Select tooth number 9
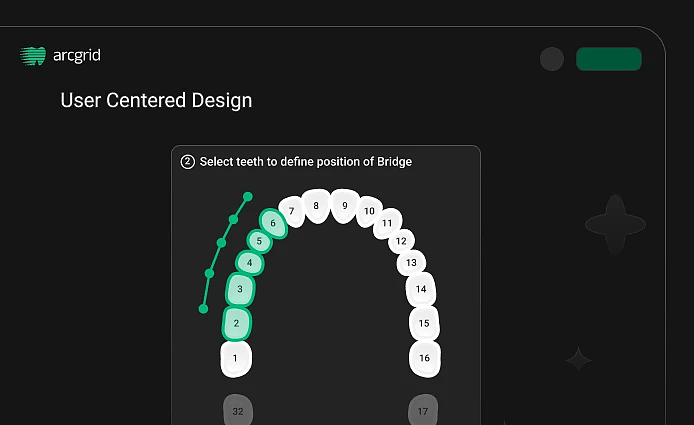This screenshot has height=425, width=694. (344, 205)
